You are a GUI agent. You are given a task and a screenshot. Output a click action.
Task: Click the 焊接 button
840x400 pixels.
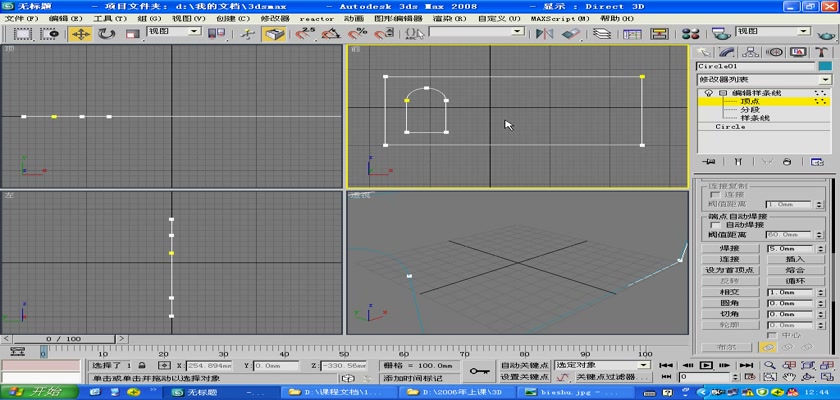(730, 248)
